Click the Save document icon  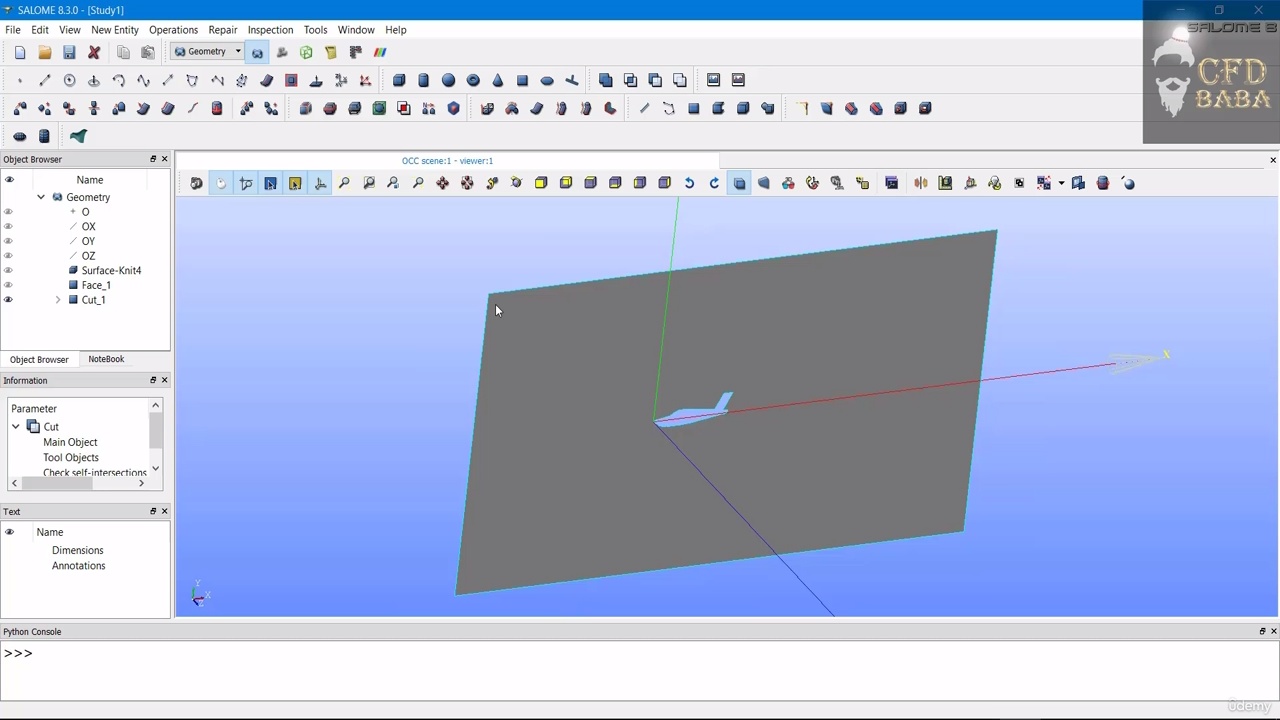click(x=69, y=52)
